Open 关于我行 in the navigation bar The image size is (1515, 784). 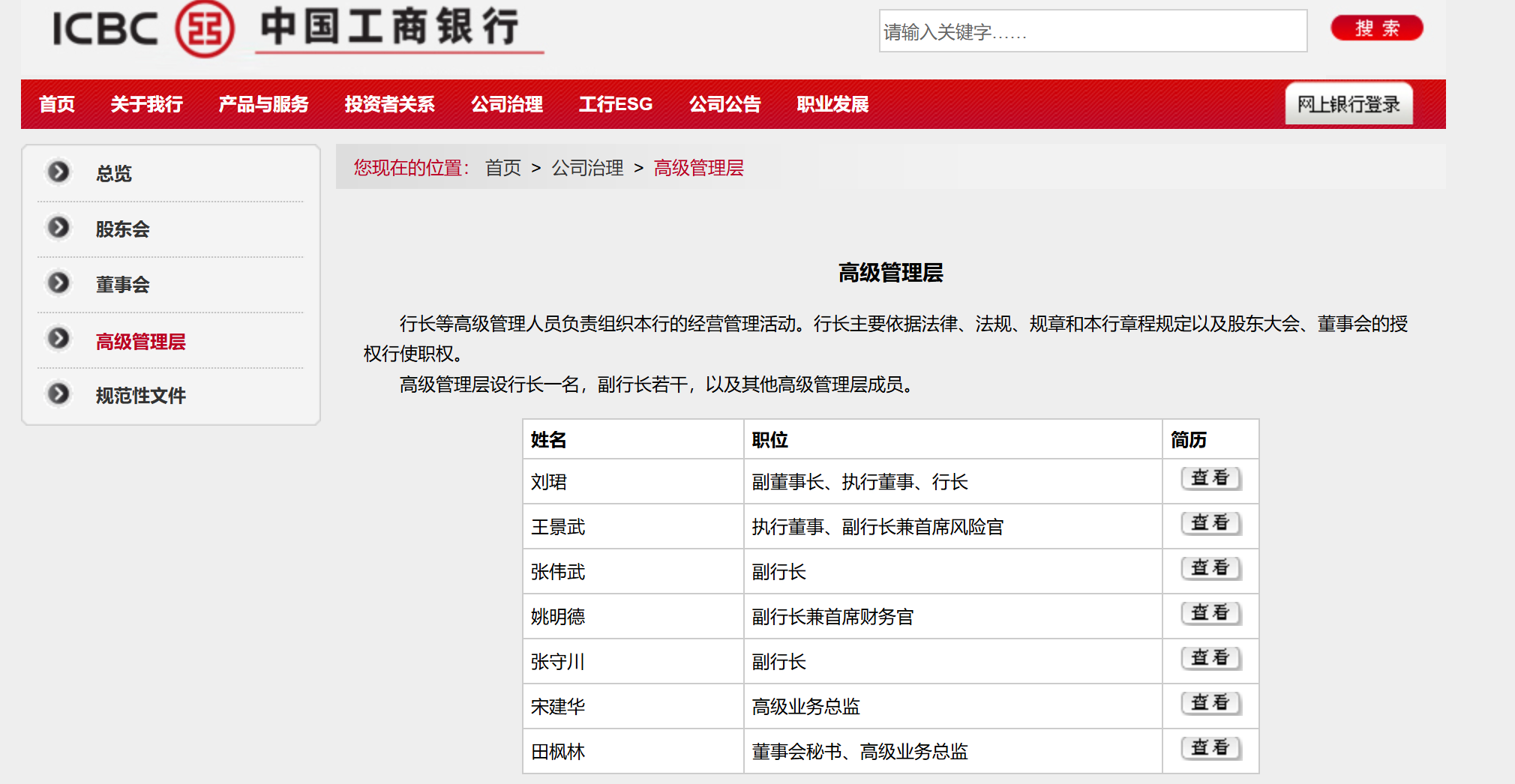[146, 104]
